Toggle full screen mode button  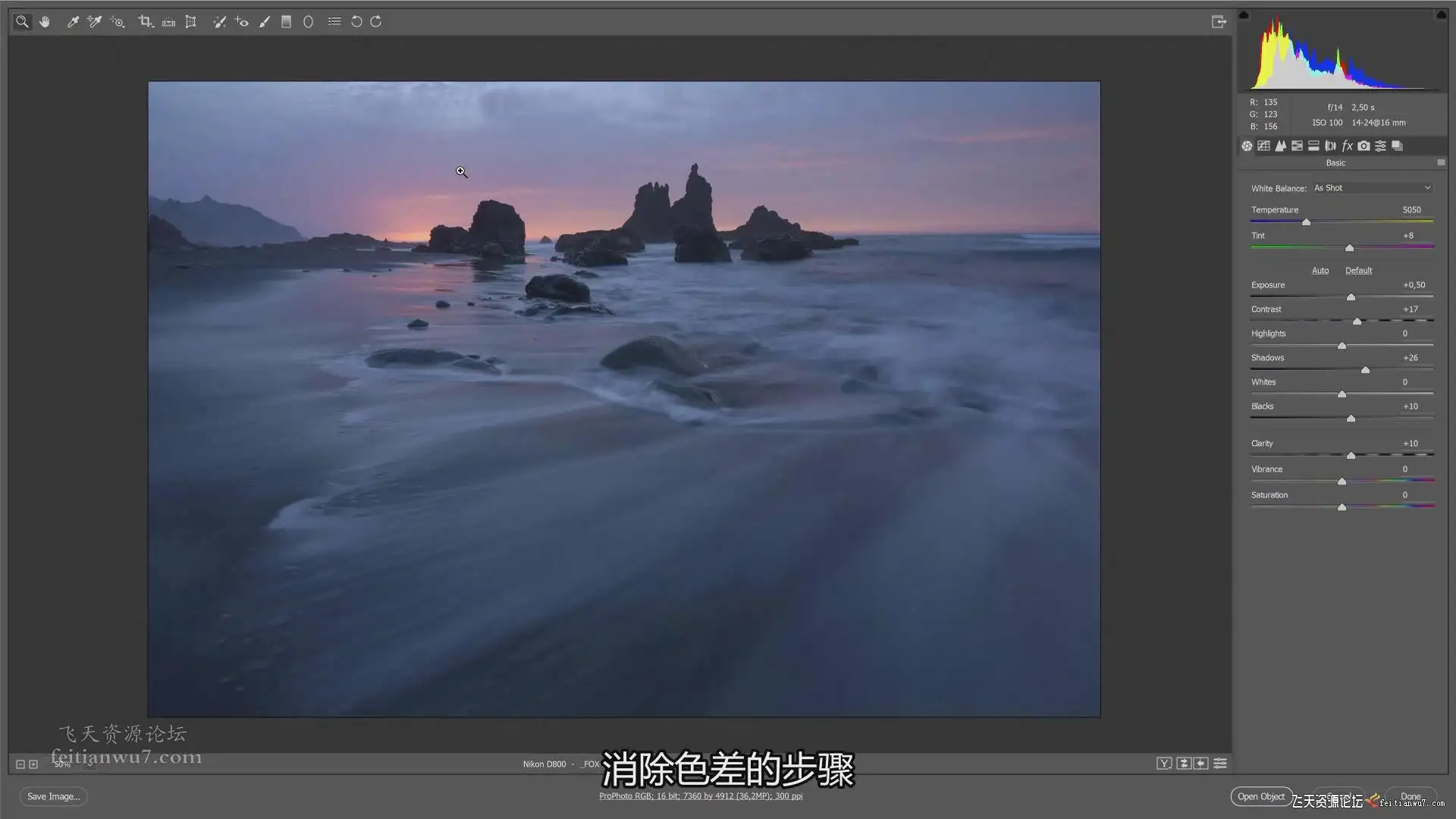click(1219, 21)
